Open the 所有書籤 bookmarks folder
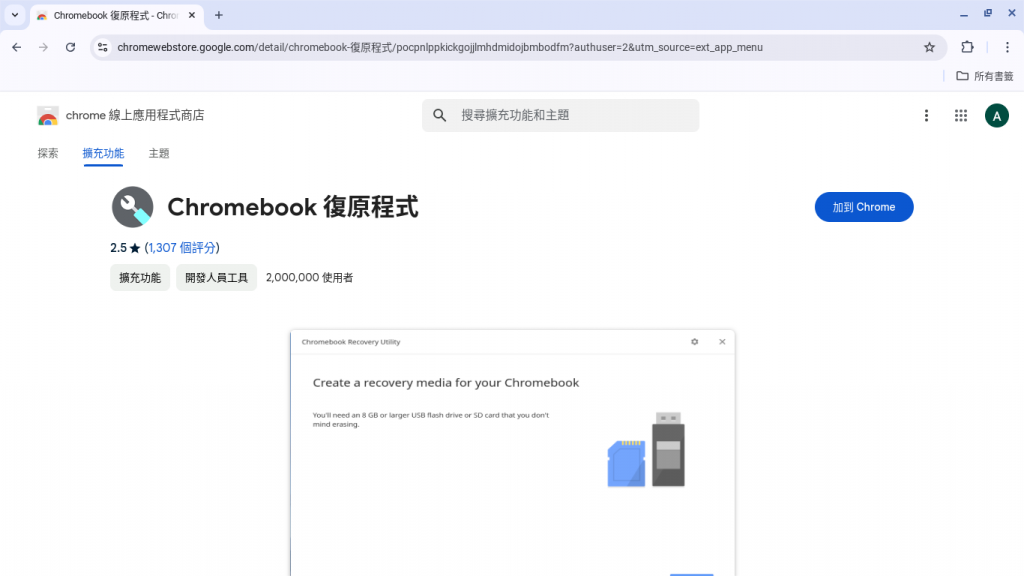Screen dimensions: 1024x576 (985, 76)
